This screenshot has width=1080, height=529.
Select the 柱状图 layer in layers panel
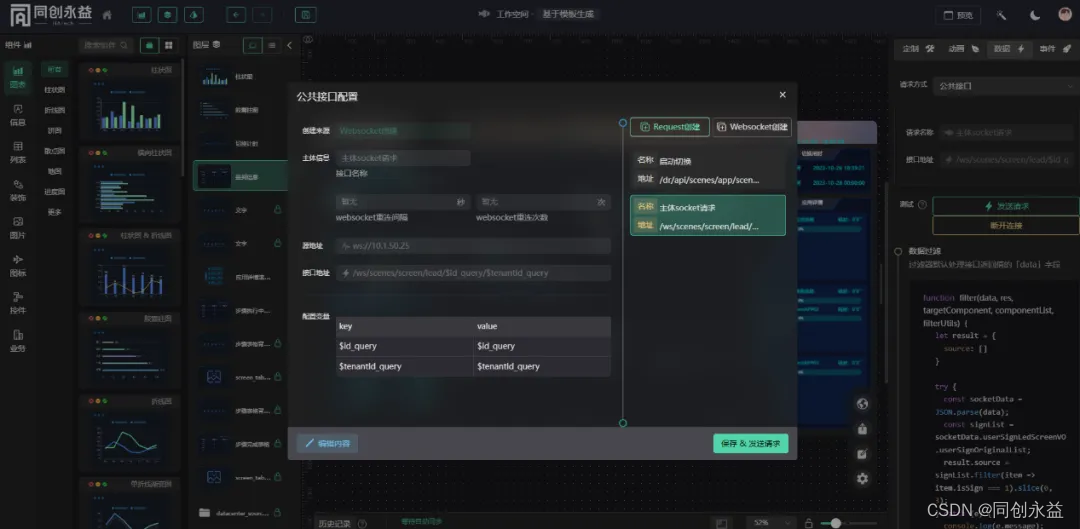point(239,76)
